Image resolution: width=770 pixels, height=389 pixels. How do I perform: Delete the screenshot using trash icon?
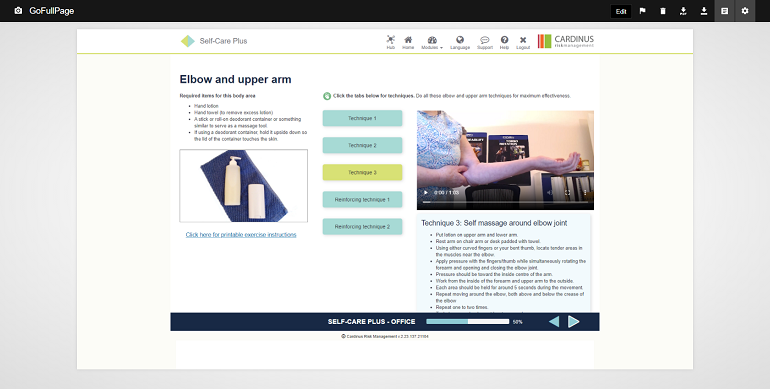(x=663, y=11)
